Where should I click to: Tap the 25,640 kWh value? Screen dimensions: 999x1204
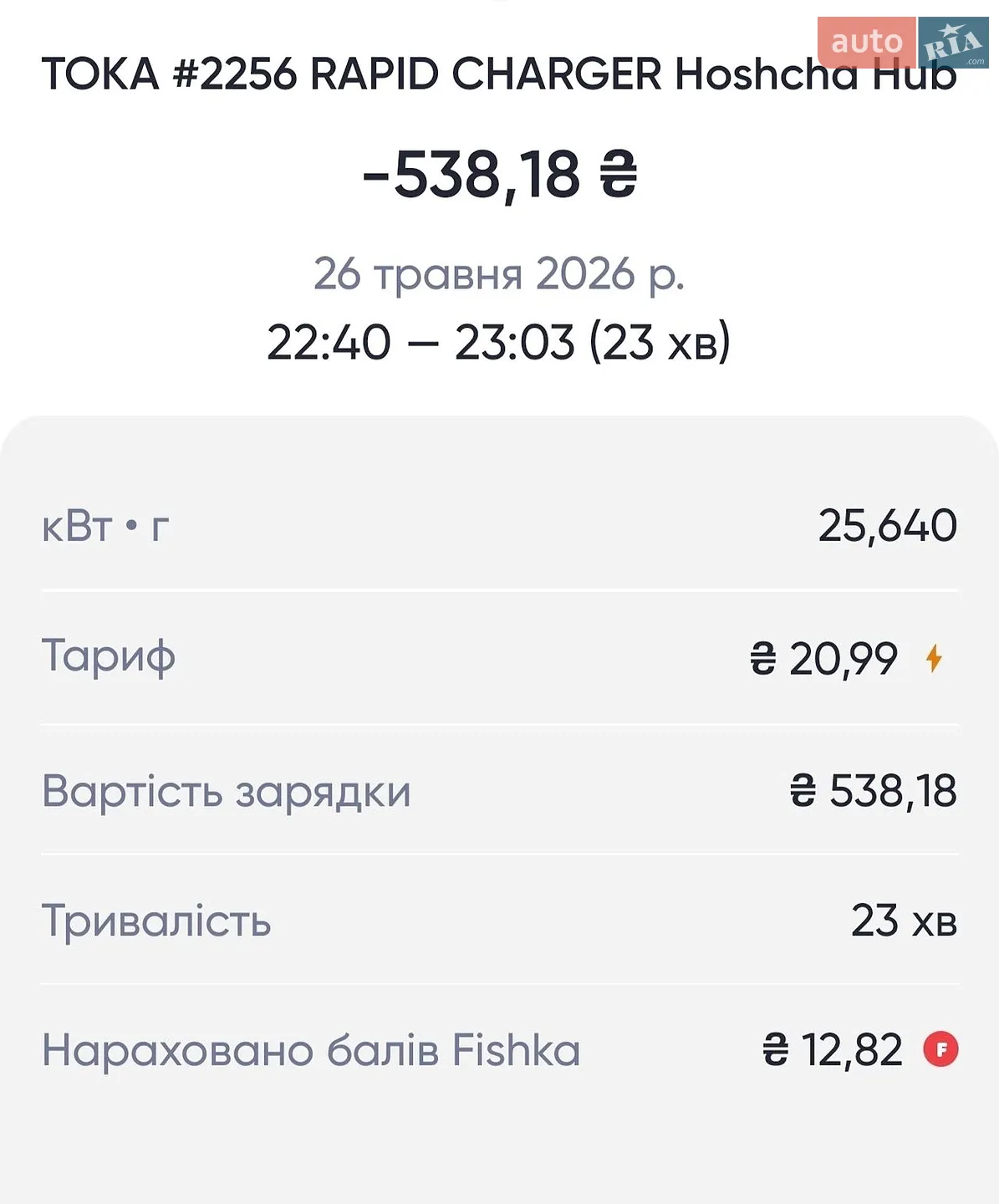[x=887, y=526]
